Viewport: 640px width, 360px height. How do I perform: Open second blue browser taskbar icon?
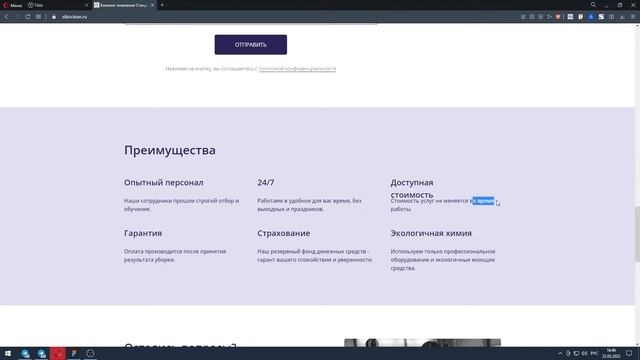pos(42,353)
